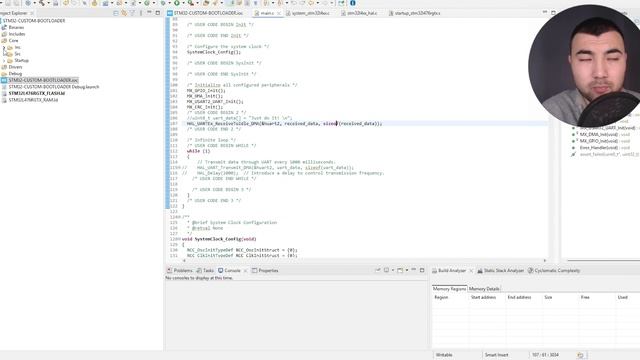Expand the Startup folder chevron

(x=4, y=60)
